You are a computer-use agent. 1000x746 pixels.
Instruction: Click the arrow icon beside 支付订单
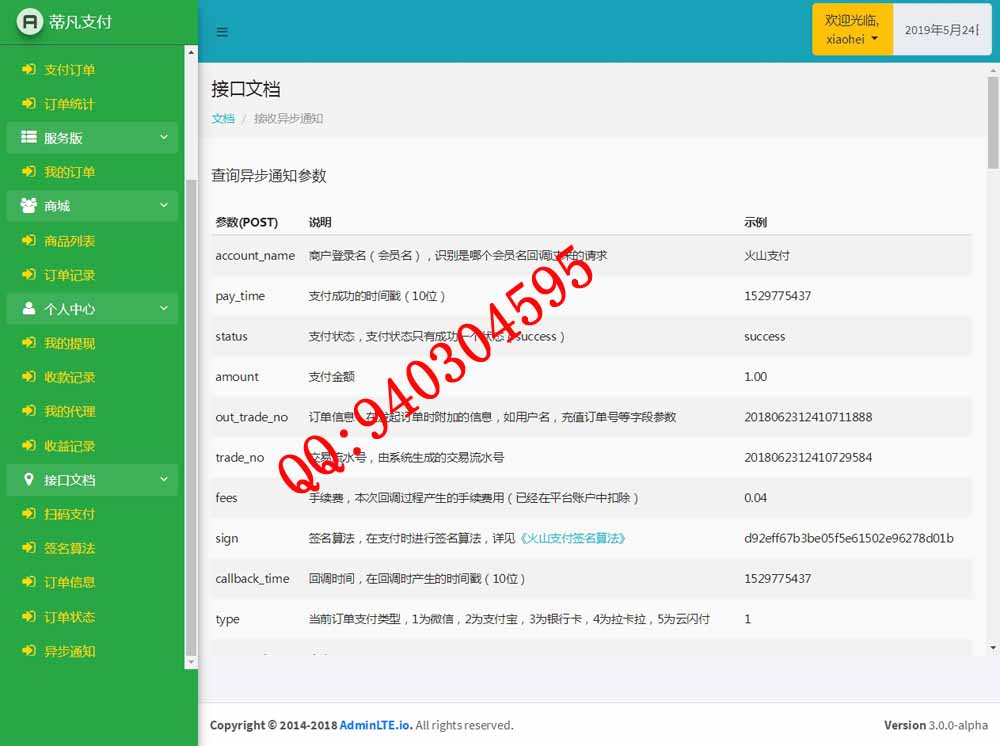pyautogui.click(x=29, y=70)
